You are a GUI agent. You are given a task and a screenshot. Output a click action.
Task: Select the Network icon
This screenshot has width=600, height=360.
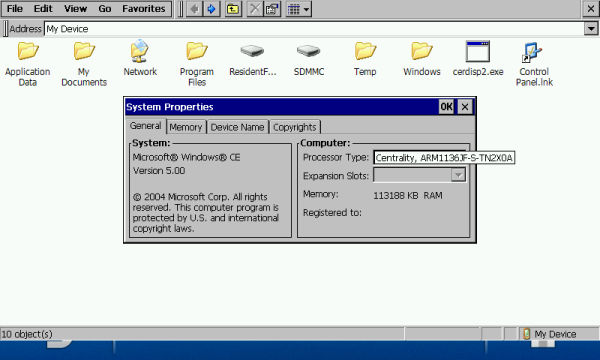pyautogui.click(x=140, y=59)
